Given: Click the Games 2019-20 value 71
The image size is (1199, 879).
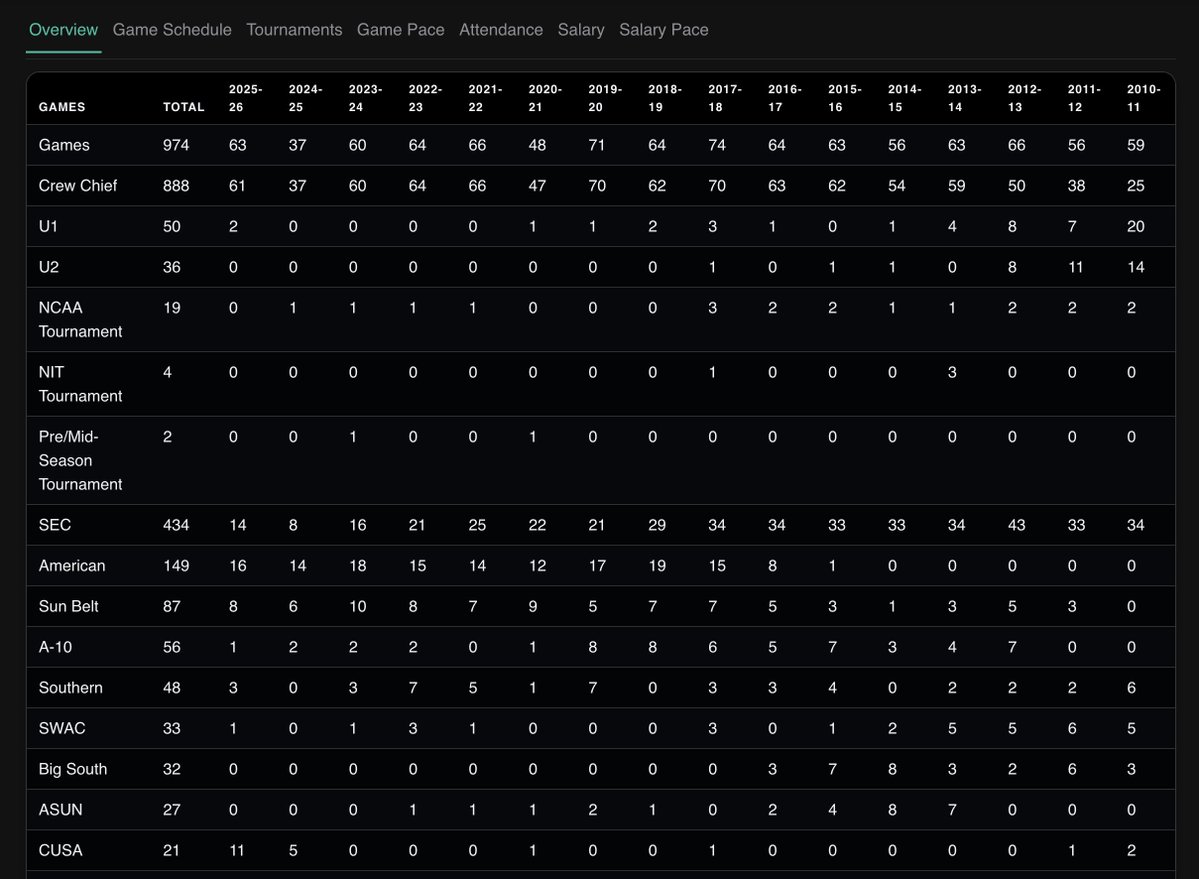Looking at the screenshot, I should coord(596,145).
